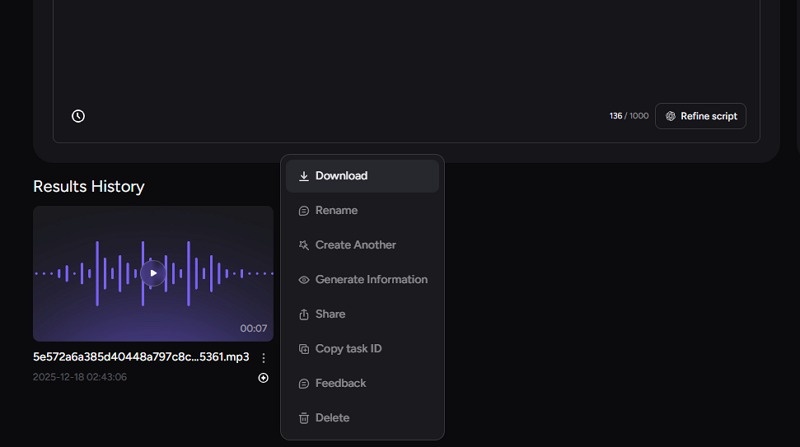Click the 00:07 duration label on the thumbnail

tap(254, 328)
